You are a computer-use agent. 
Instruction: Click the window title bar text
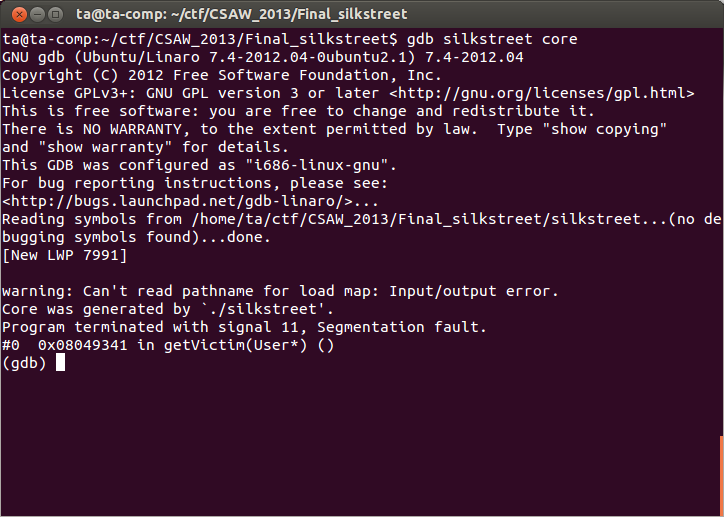(242, 14)
